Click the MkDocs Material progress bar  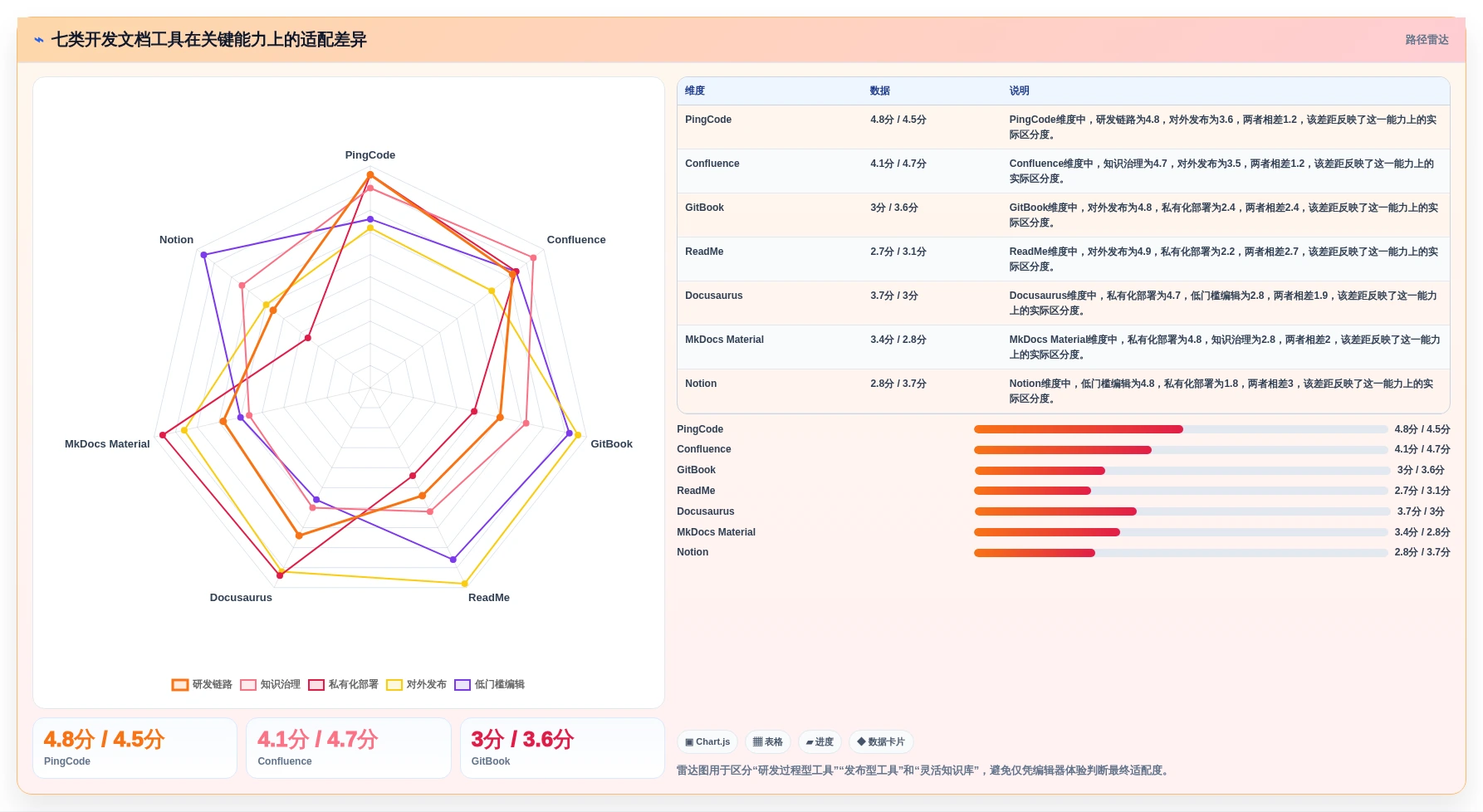click(x=1181, y=532)
